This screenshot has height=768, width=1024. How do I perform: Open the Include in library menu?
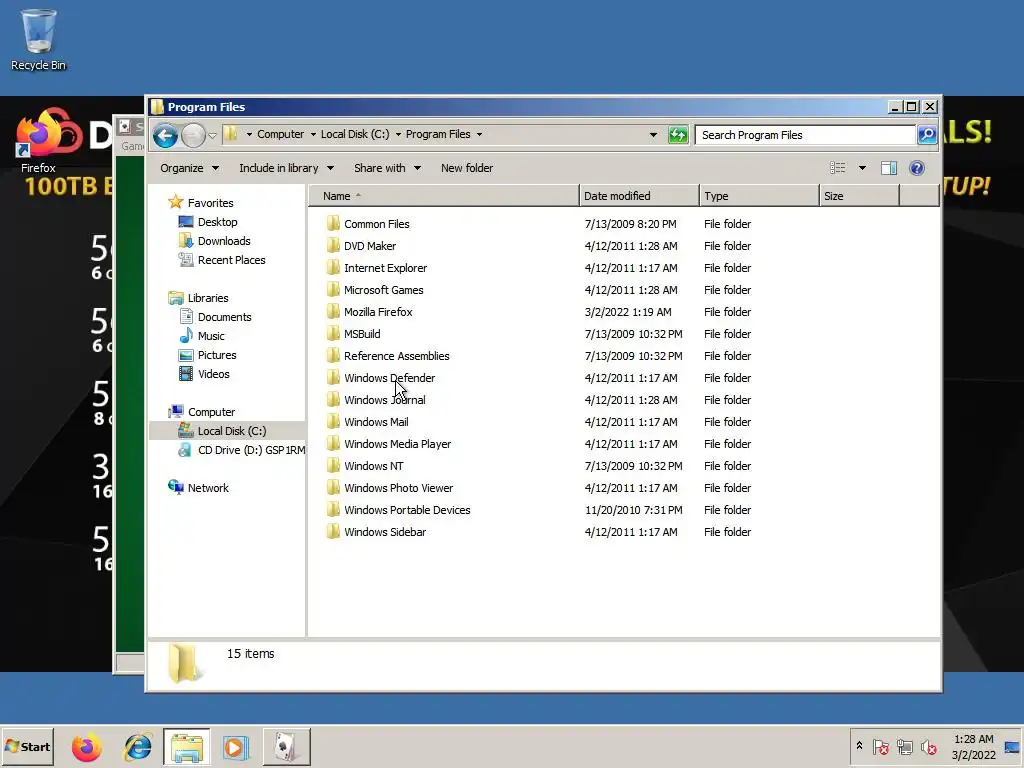coord(286,168)
